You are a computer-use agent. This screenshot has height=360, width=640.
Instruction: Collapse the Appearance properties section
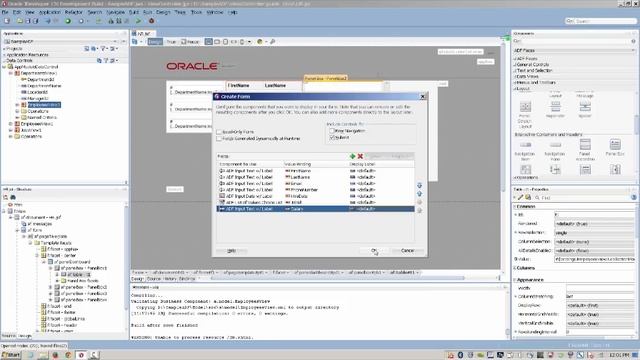[515, 280]
